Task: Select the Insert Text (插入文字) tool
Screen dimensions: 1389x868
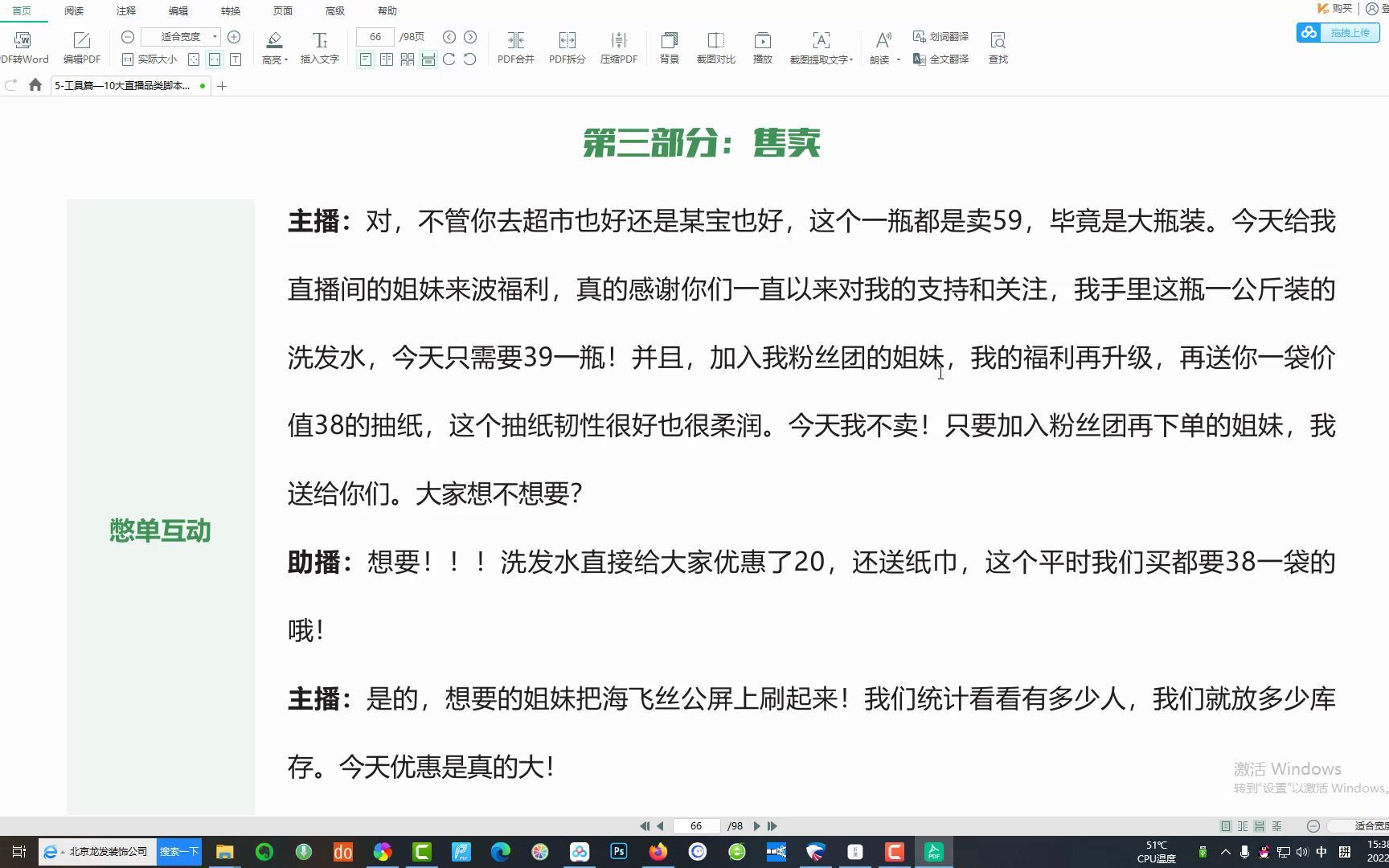Action: [x=320, y=47]
